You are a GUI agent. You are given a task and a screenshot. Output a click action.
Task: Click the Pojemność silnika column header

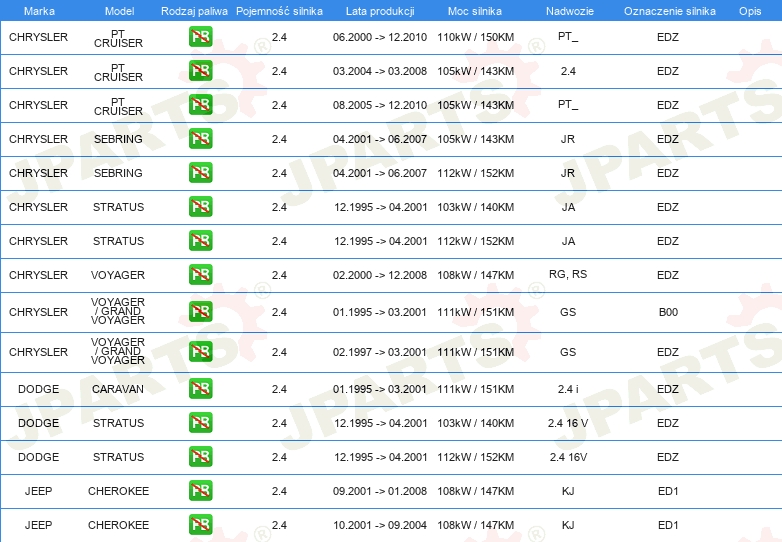(x=279, y=11)
